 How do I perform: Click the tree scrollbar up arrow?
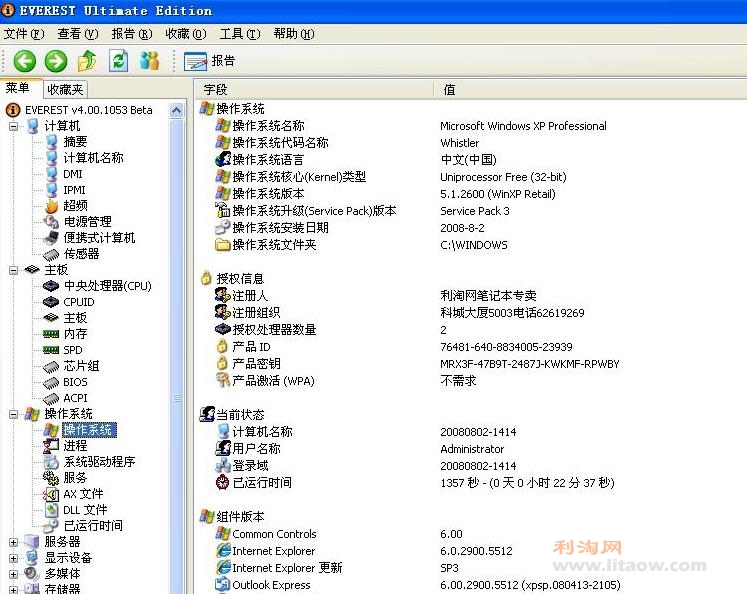pyautogui.click(x=176, y=111)
